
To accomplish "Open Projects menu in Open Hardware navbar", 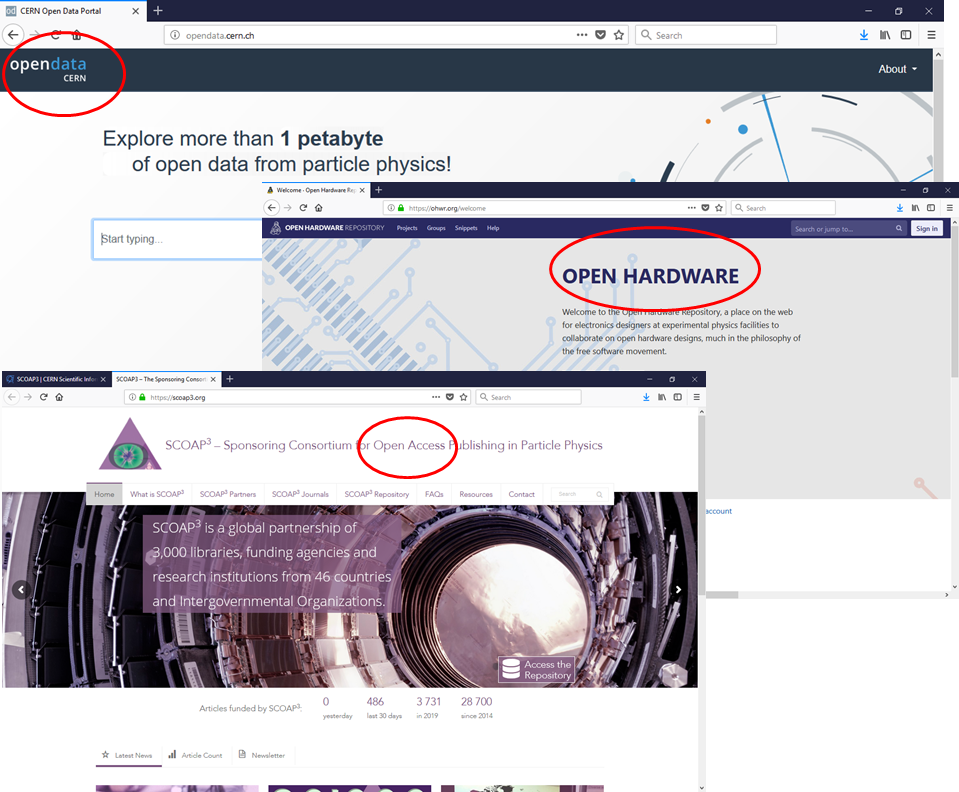I will point(407,228).
